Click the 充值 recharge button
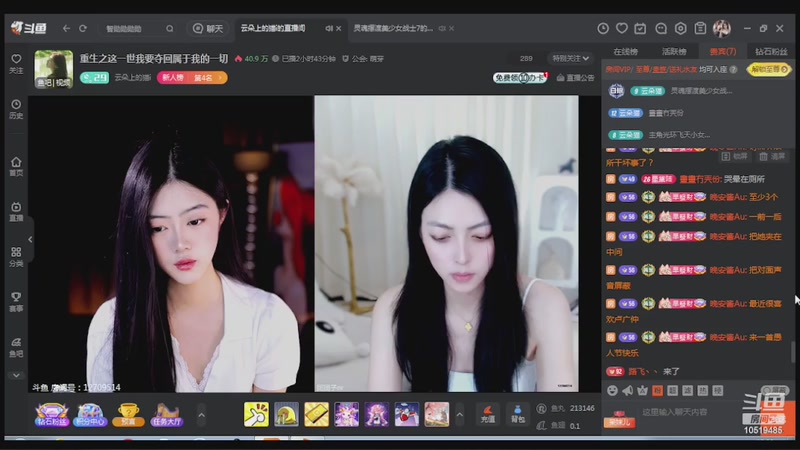Image resolution: width=800 pixels, height=450 pixels. tap(488, 414)
